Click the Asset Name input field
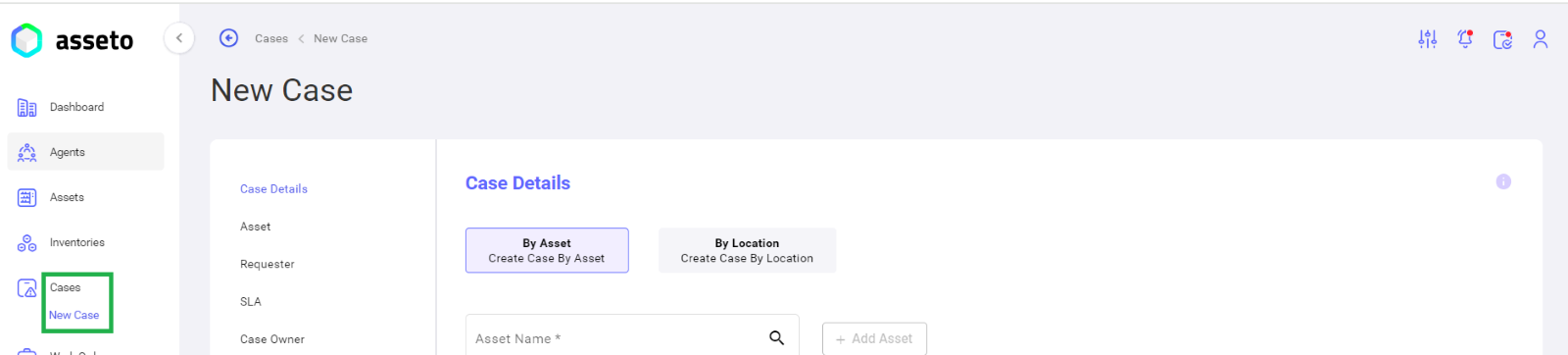1568x355 pixels. click(632, 335)
